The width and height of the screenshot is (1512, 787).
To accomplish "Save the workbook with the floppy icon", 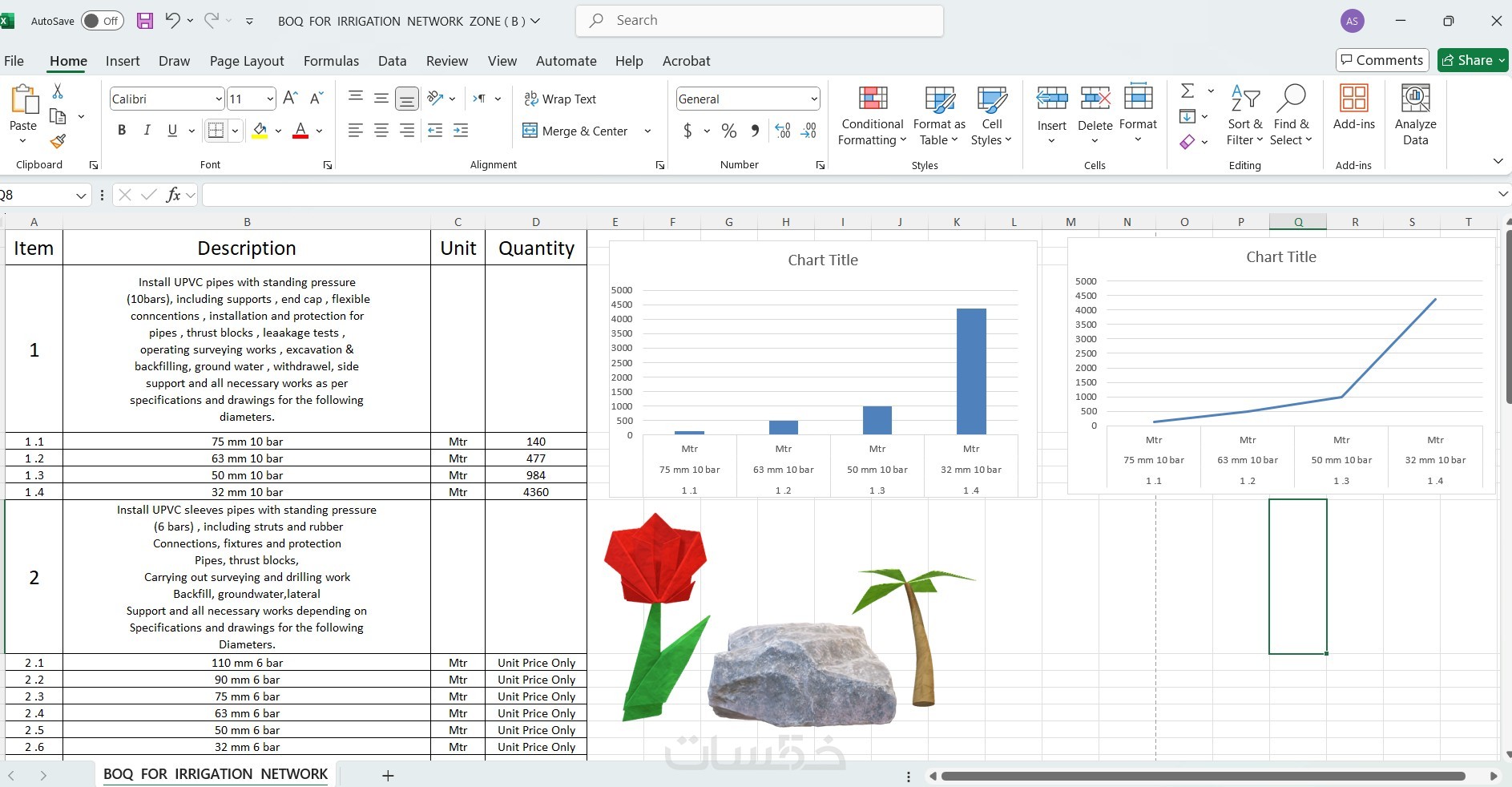I will tap(145, 21).
